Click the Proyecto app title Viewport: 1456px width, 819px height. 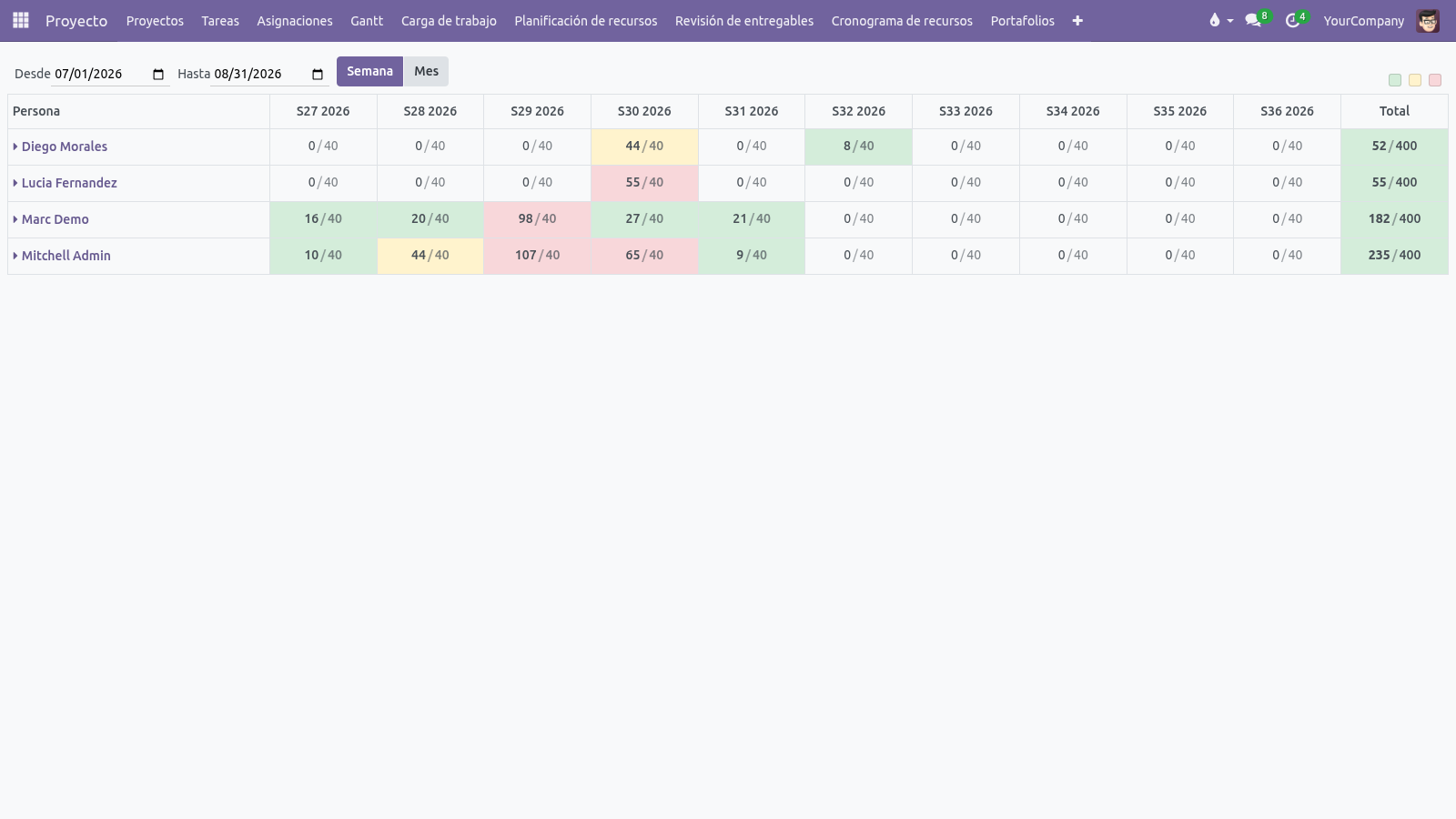[76, 20]
